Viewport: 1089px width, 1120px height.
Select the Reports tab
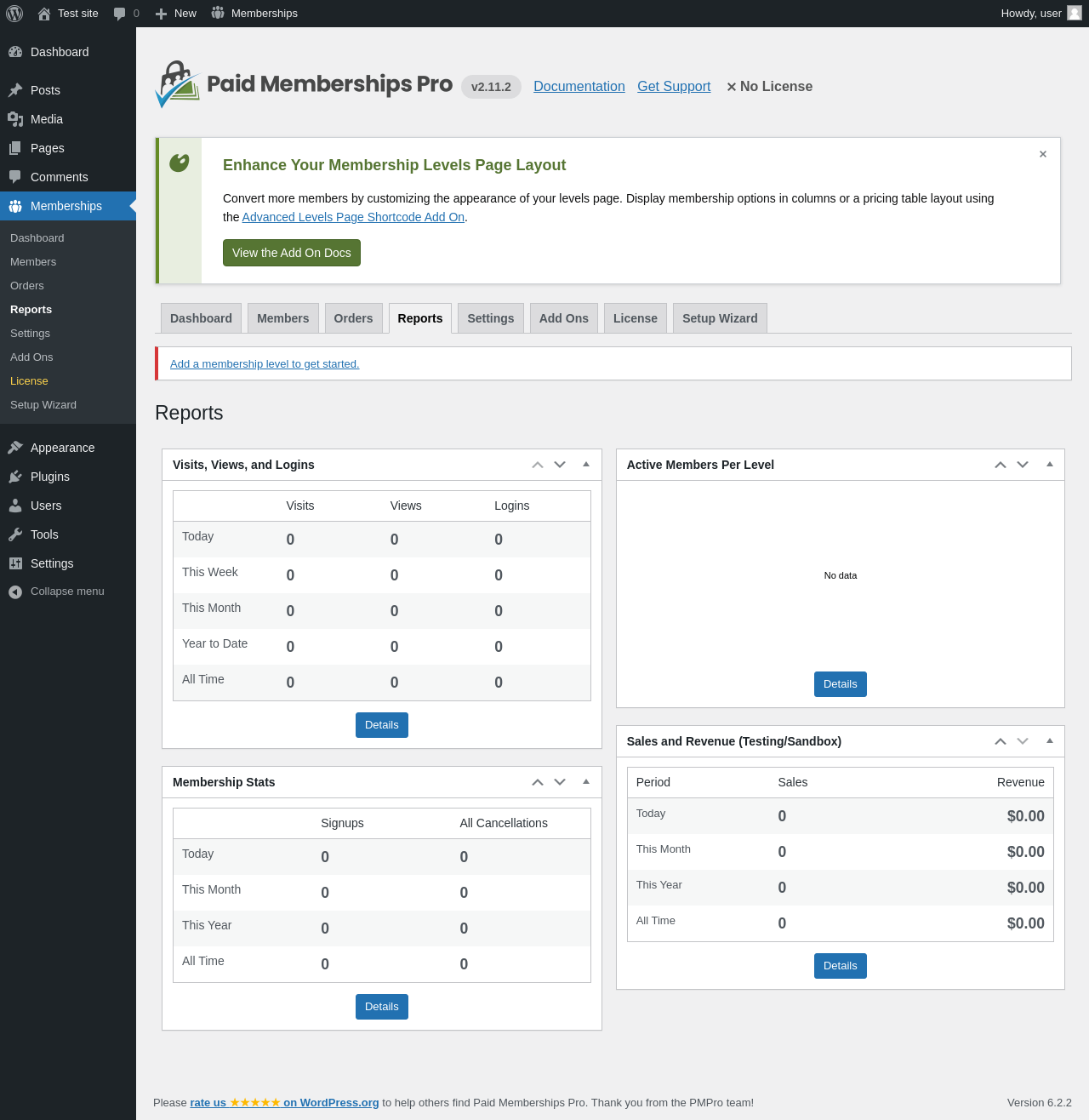point(420,318)
